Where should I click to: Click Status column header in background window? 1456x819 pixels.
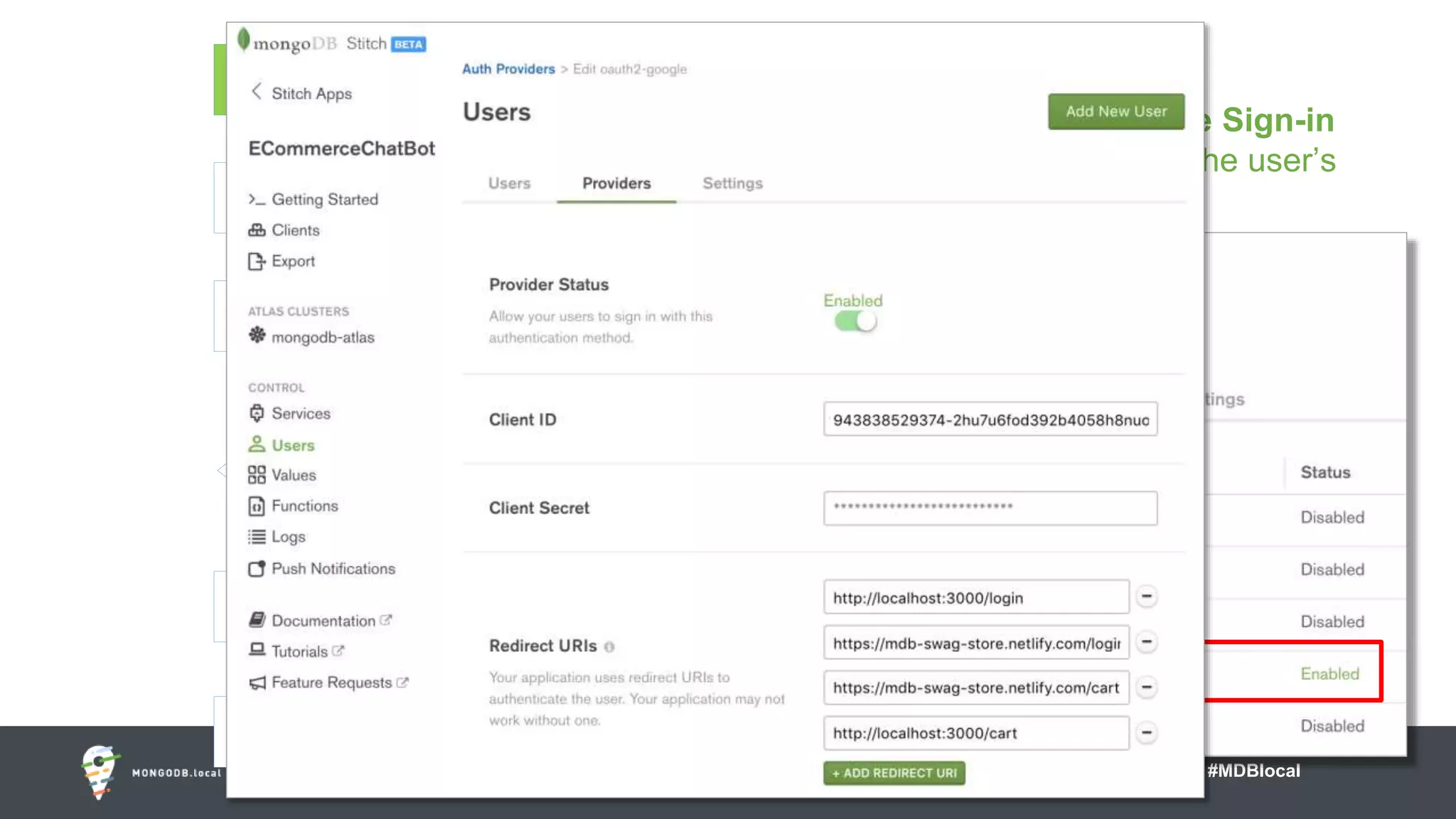[x=1325, y=472]
